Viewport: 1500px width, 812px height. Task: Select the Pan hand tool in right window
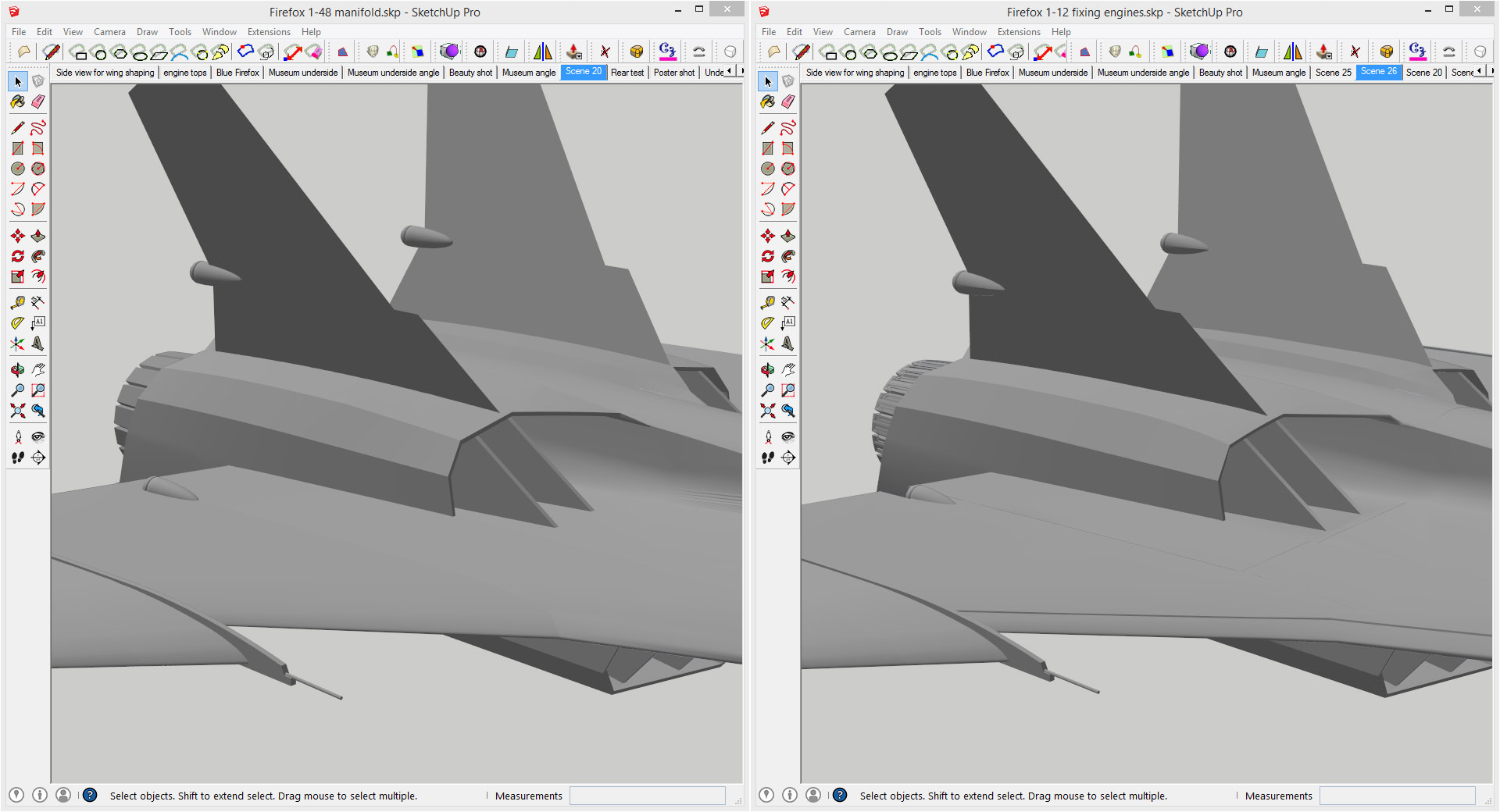(x=788, y=369)
